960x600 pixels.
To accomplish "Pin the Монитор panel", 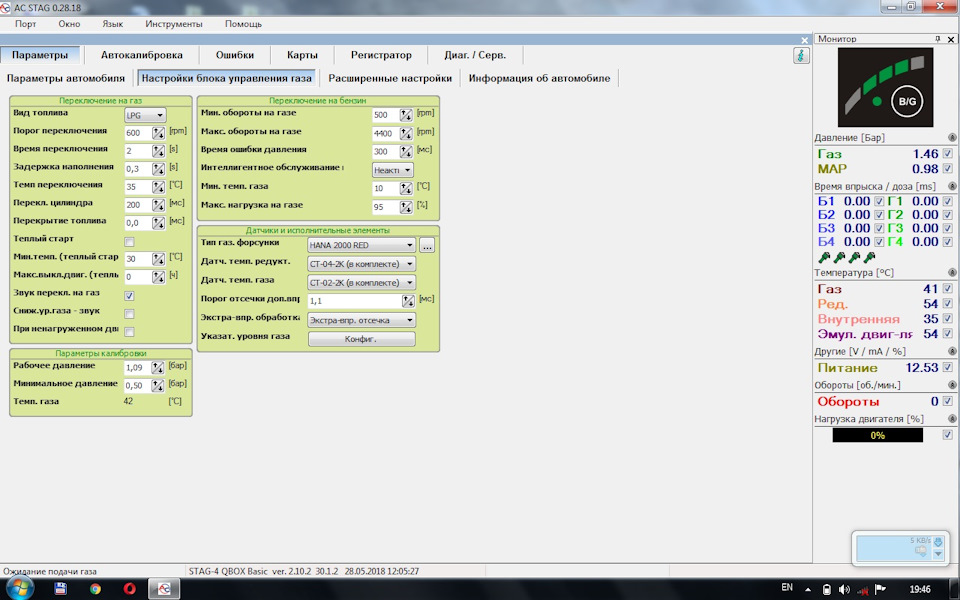I will pyautogui.click(x=937, y=39).
